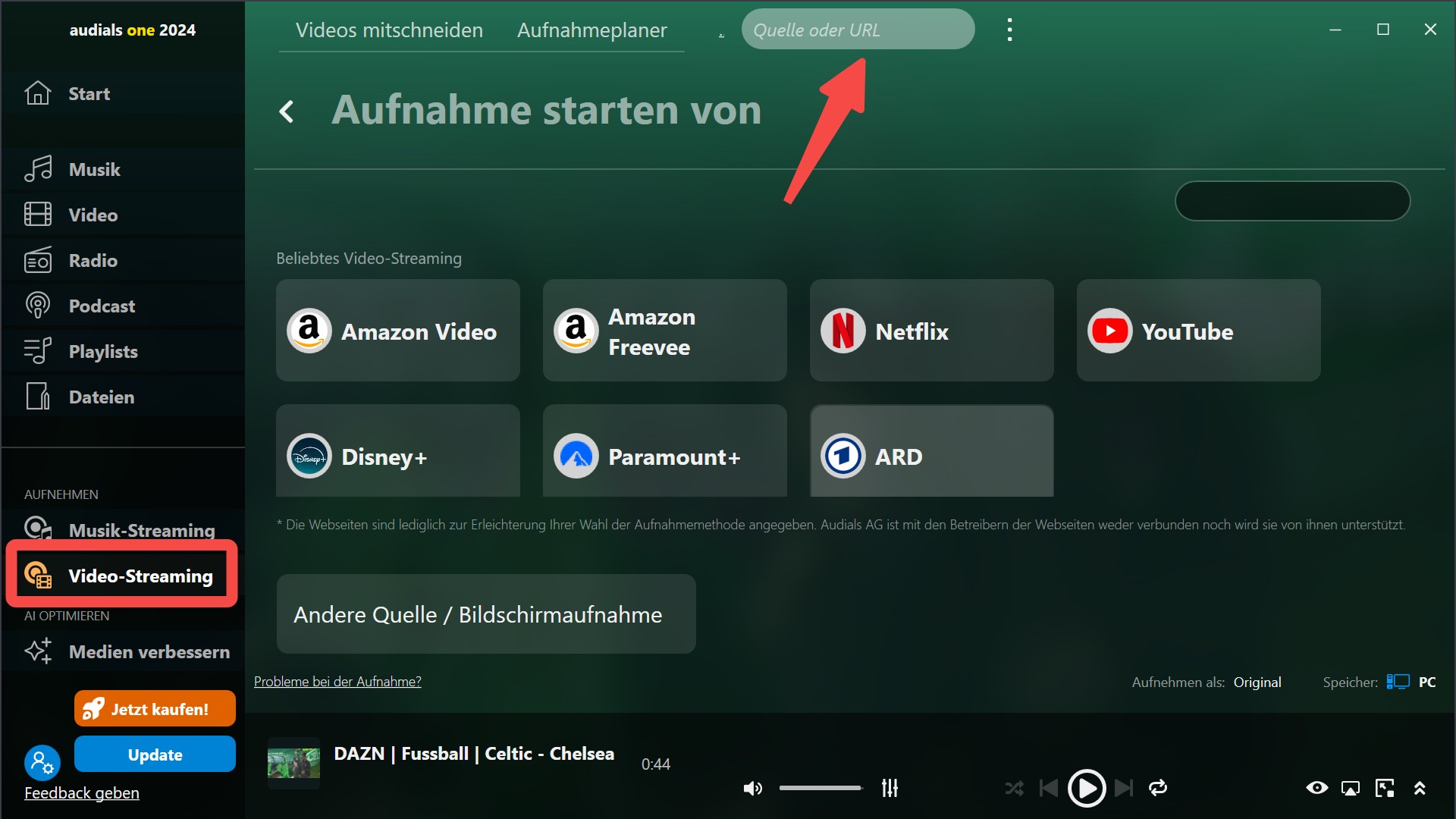
Task: Focus the Quelle oder URL field
Action: click(x=858, y=30)
